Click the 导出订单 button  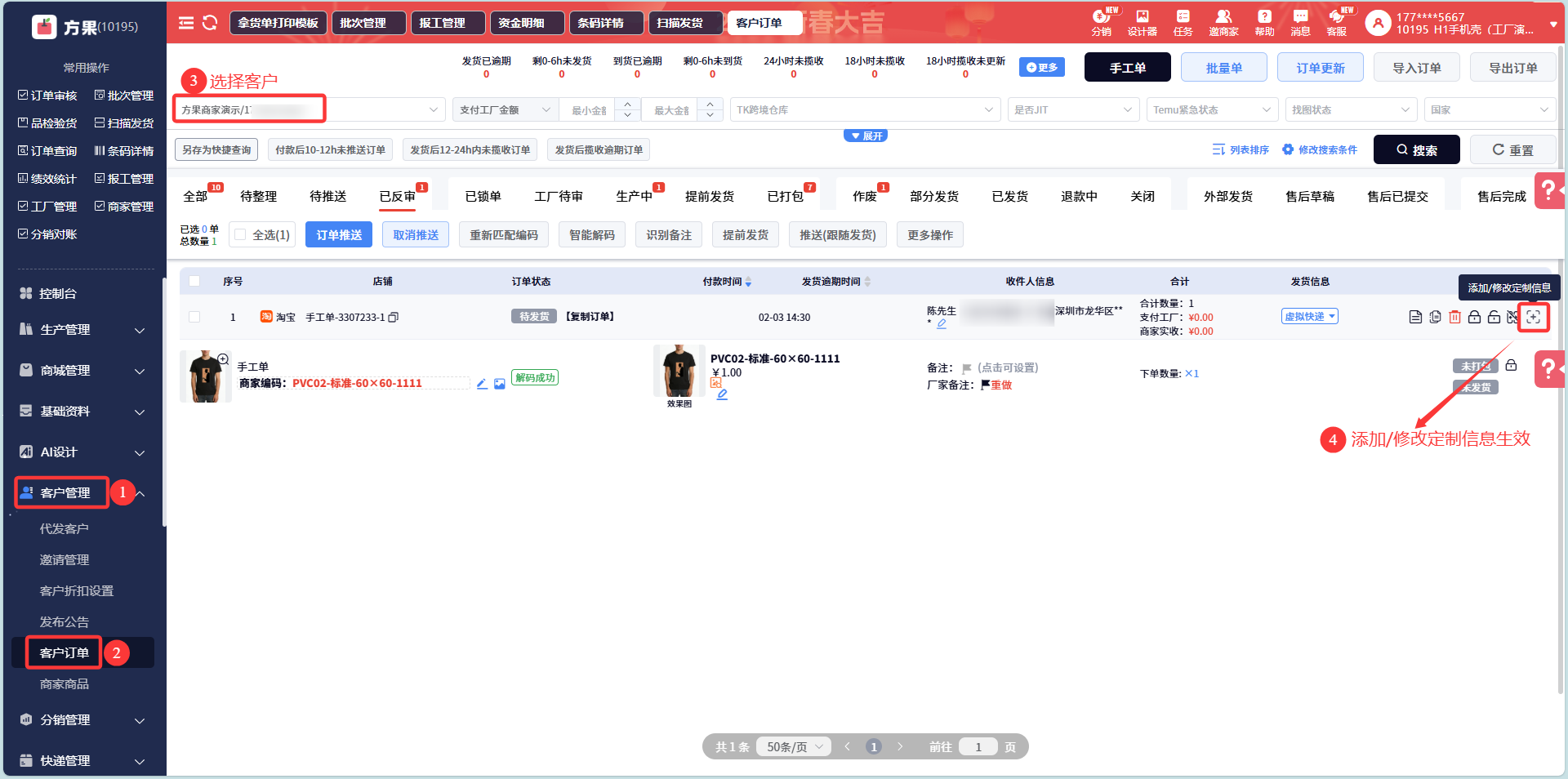(x=1513, y=67)
